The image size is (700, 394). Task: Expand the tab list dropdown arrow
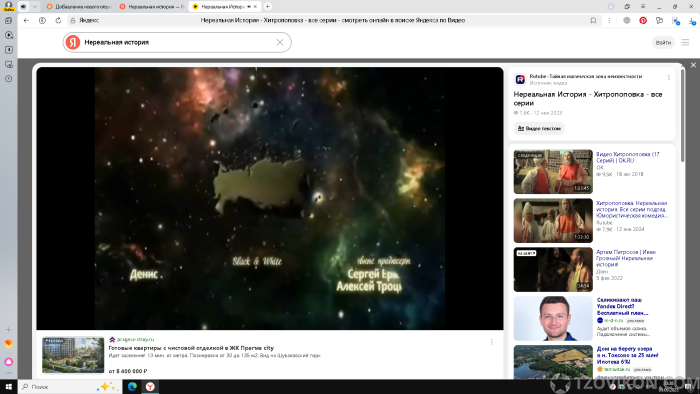[35, 7]
